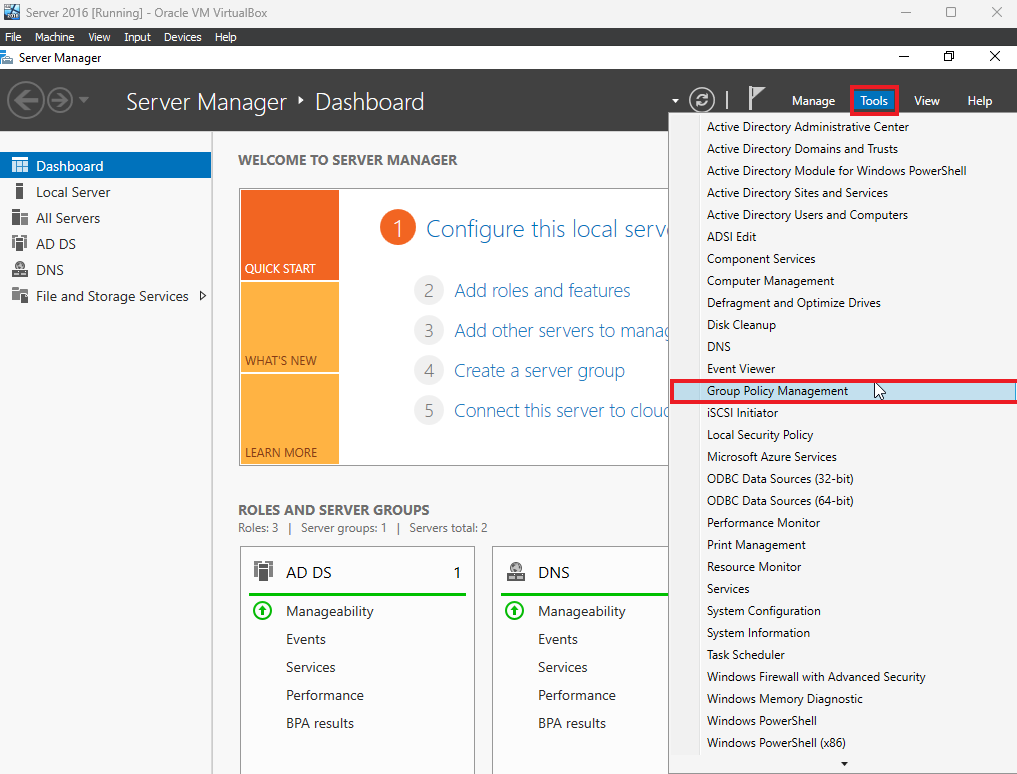Click Add other servers to manage link
This screenshot has width=1017, height=774.
(x=561, y=331)
